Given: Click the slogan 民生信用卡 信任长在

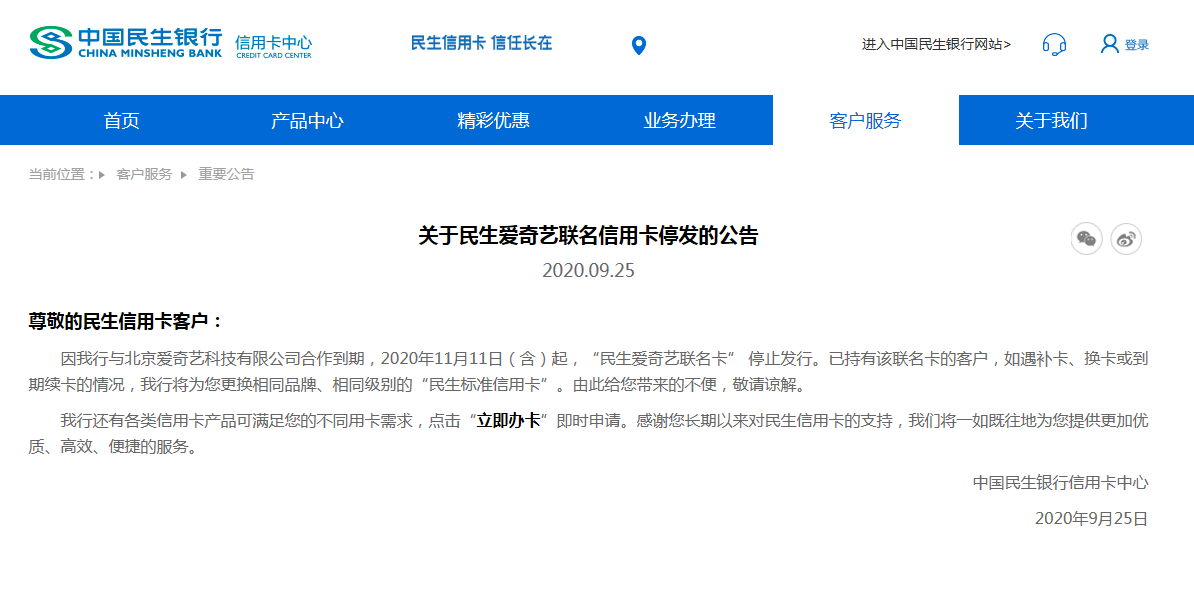Looking at the screenshot, I should click(481, 43).
